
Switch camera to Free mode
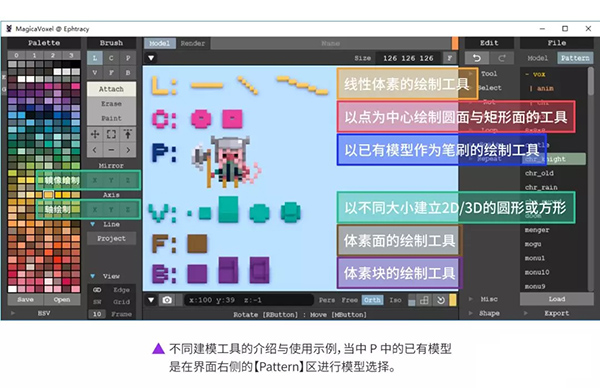coord(349,300)
